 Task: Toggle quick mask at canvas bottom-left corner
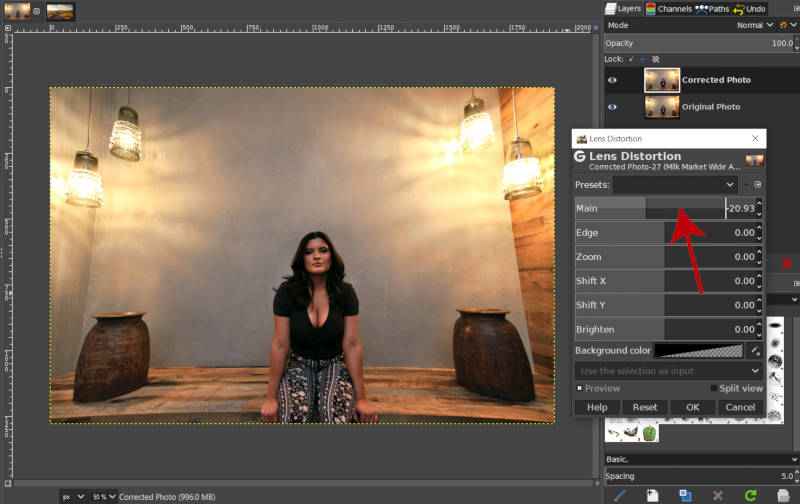point(8,483)
